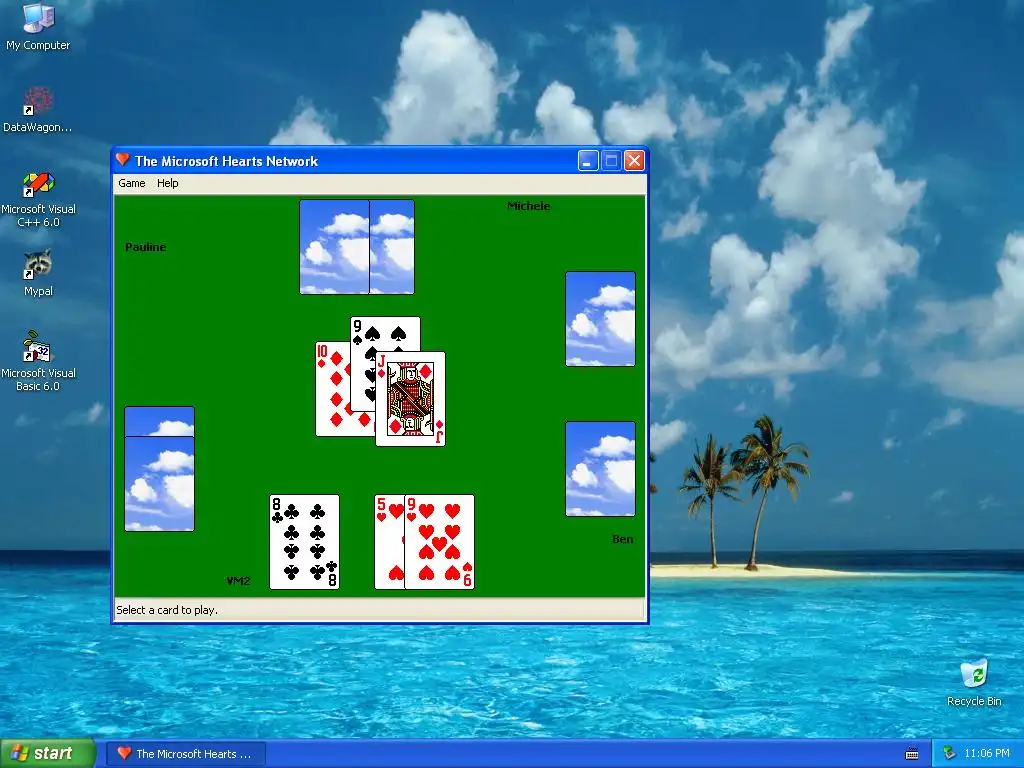Click the 'Select a card to play.' status text
Image resolution: width=1024 pixels, height=768 pixels.
167,610
